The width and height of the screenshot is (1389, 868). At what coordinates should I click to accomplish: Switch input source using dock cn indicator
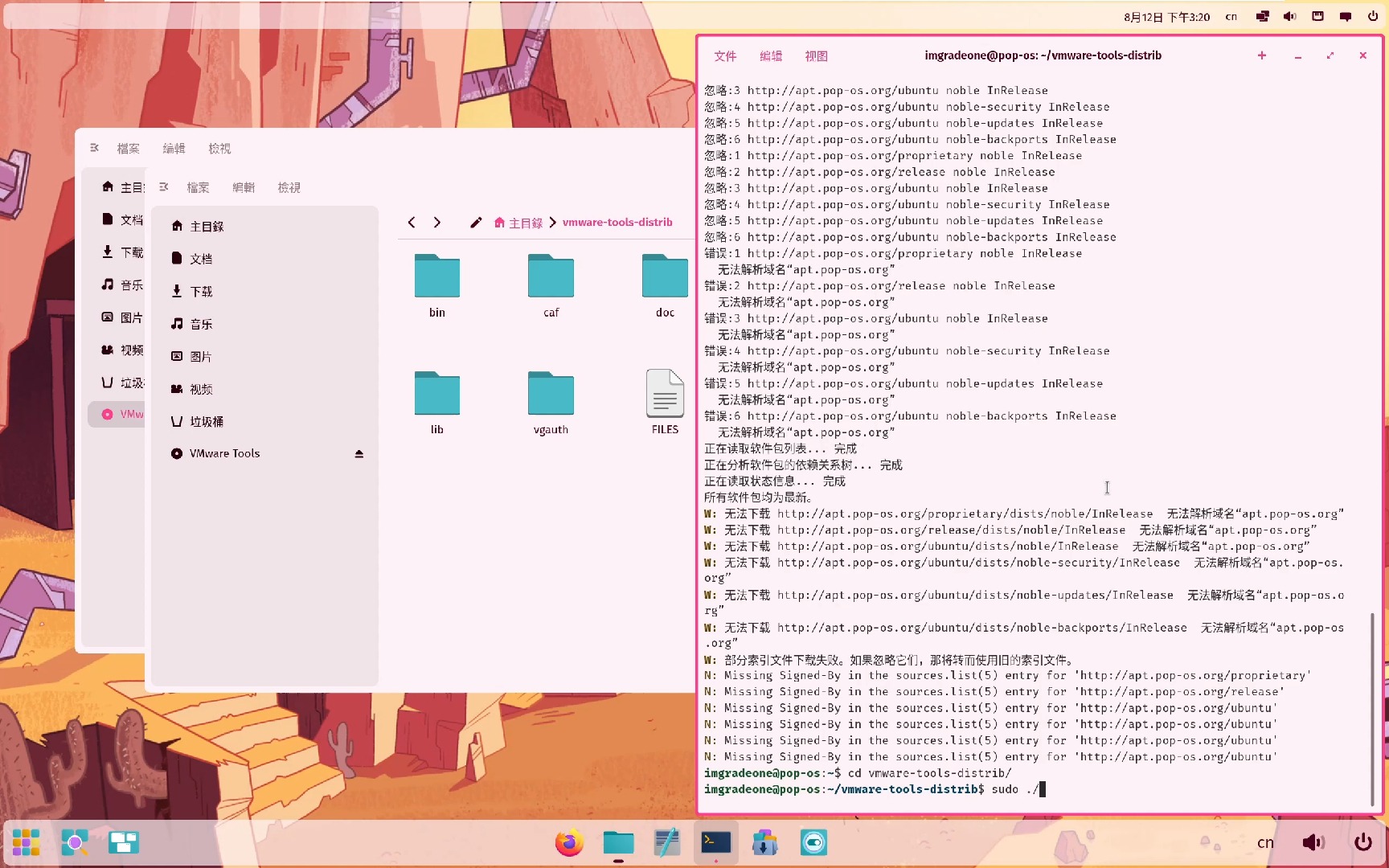(x=1265, y=842)
